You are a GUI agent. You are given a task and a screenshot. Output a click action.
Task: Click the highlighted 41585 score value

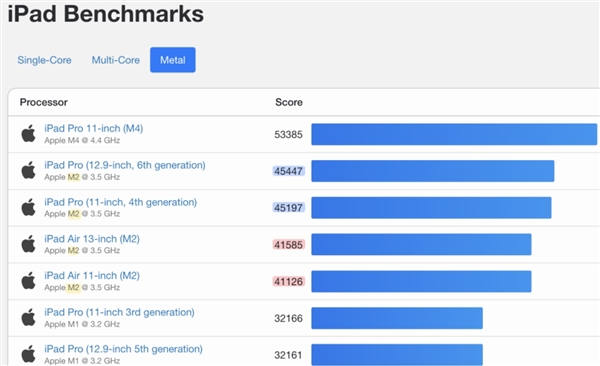[x=289, y=245]
